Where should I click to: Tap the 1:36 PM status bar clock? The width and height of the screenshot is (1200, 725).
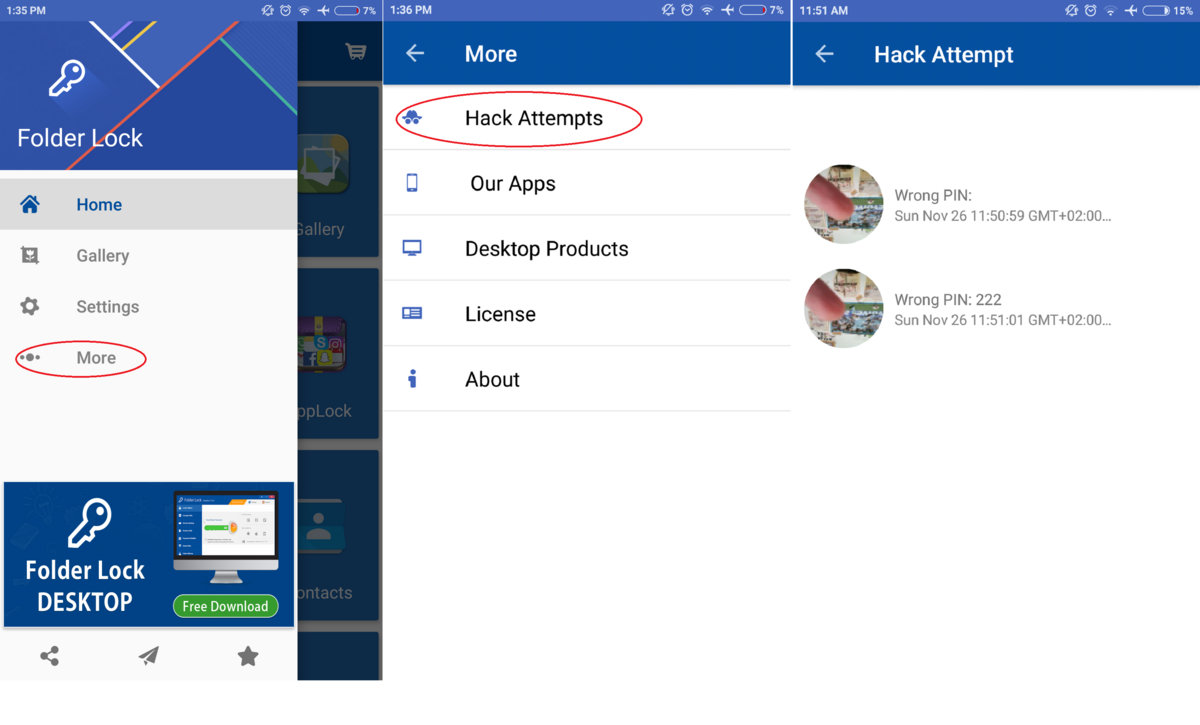click(x=411, y=10)
